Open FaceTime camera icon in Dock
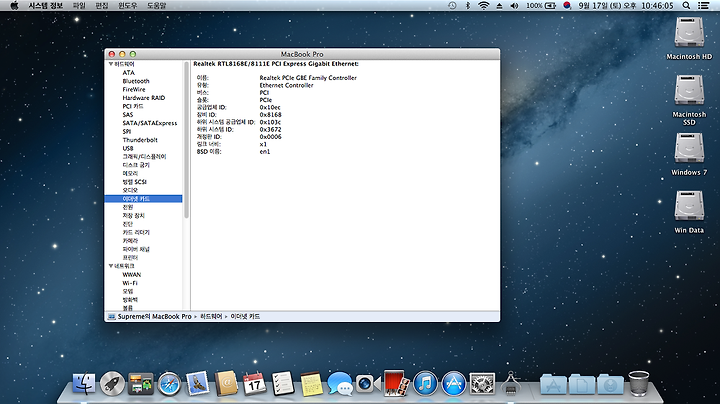This screenshot has width=720, height=404. [368, 384]
